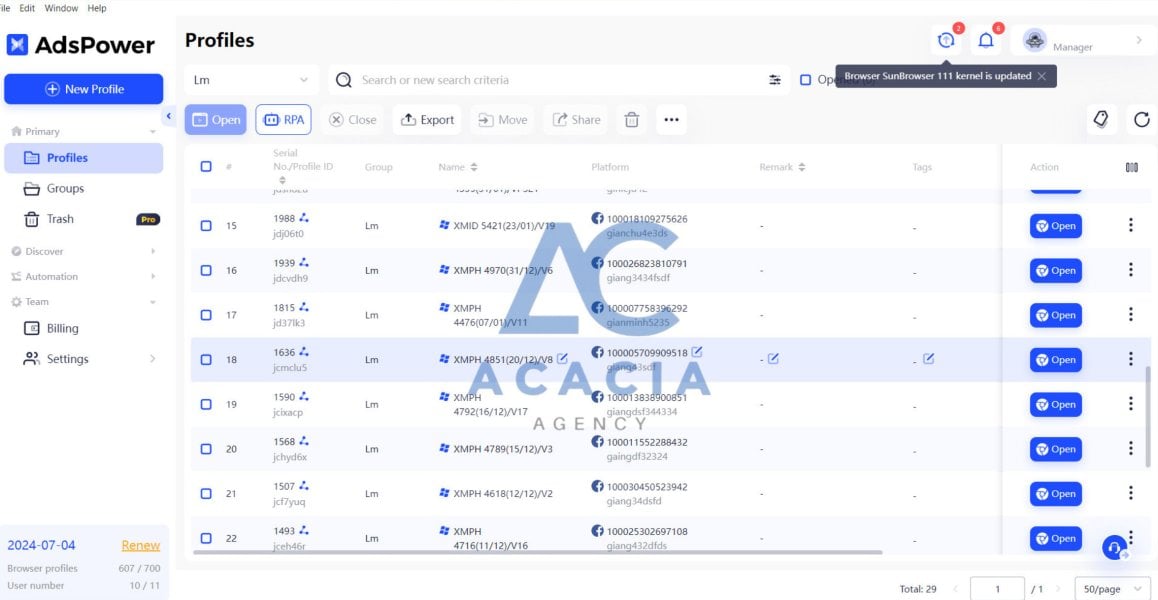Select the checkbox for row 20
1158x600 pixels.
(x=206, y=449)
